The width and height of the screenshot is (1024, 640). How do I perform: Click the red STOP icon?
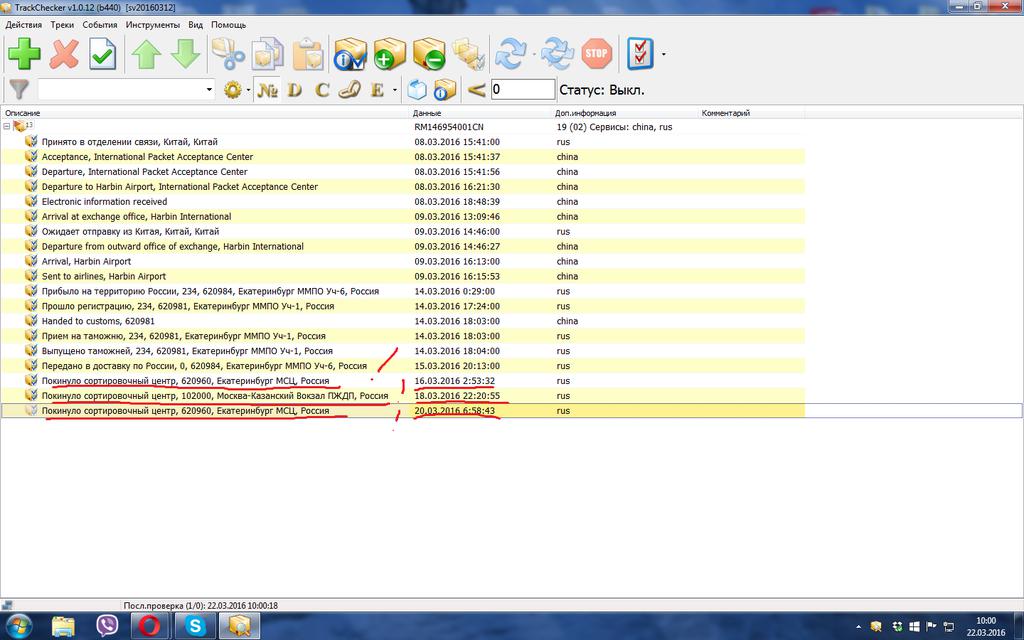pos(597,53)
